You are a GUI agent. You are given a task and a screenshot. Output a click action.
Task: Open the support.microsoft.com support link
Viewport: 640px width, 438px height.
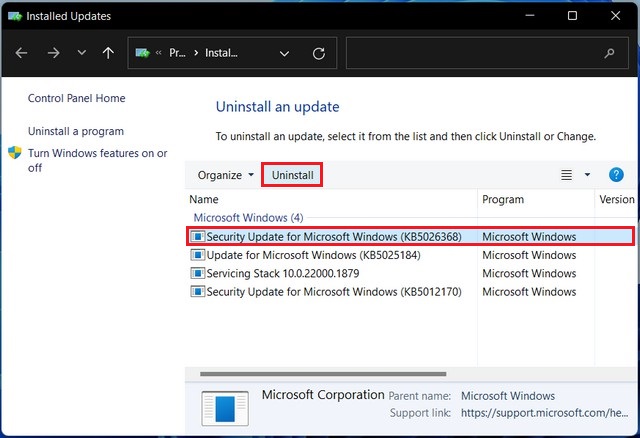(544, 413)
